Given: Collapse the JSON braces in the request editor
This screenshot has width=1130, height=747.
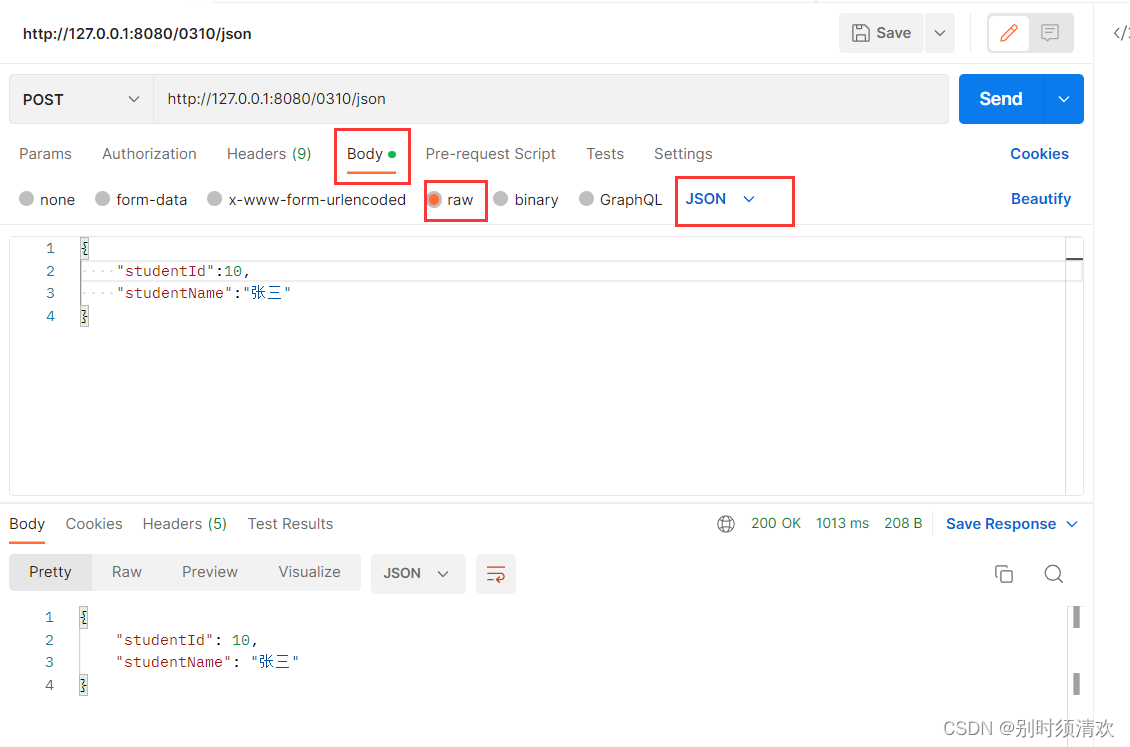Looking at the screenshot, I should click(x=84, y=247).
